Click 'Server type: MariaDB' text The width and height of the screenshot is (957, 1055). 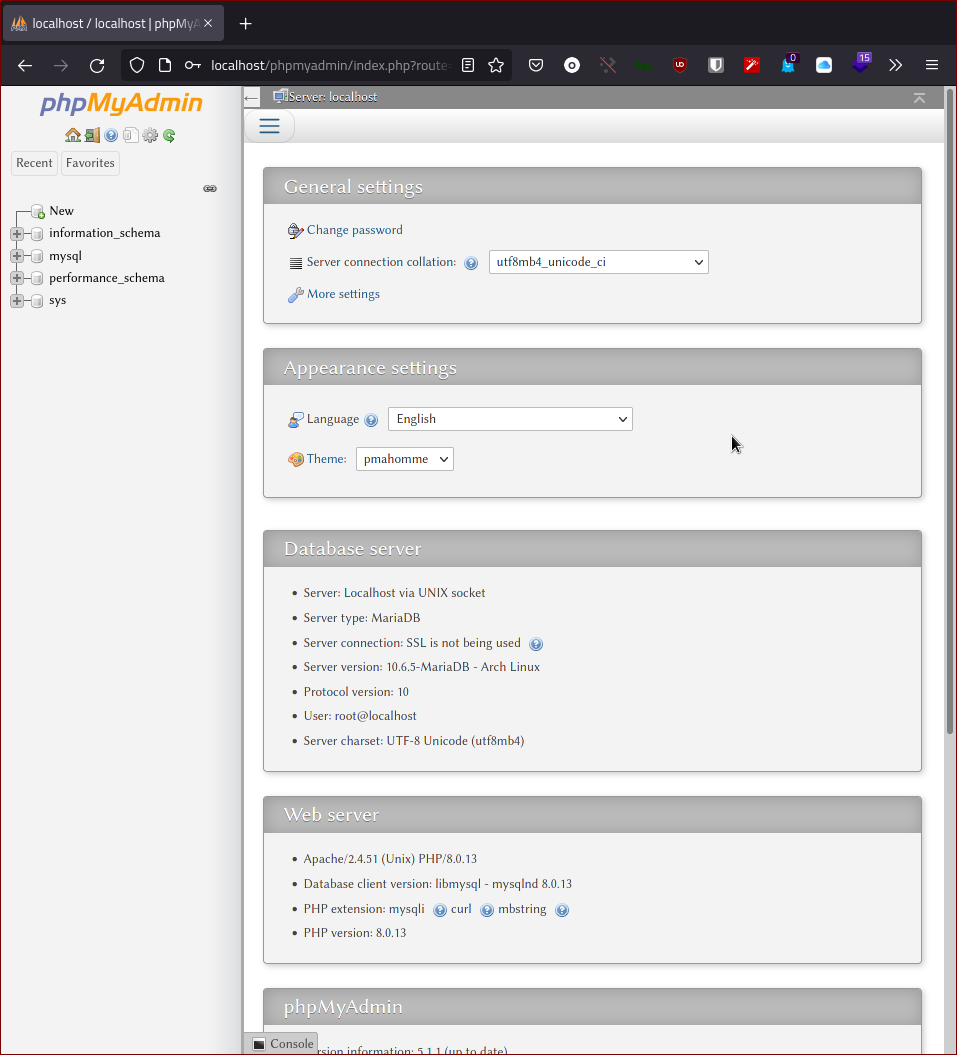[362, 618]
